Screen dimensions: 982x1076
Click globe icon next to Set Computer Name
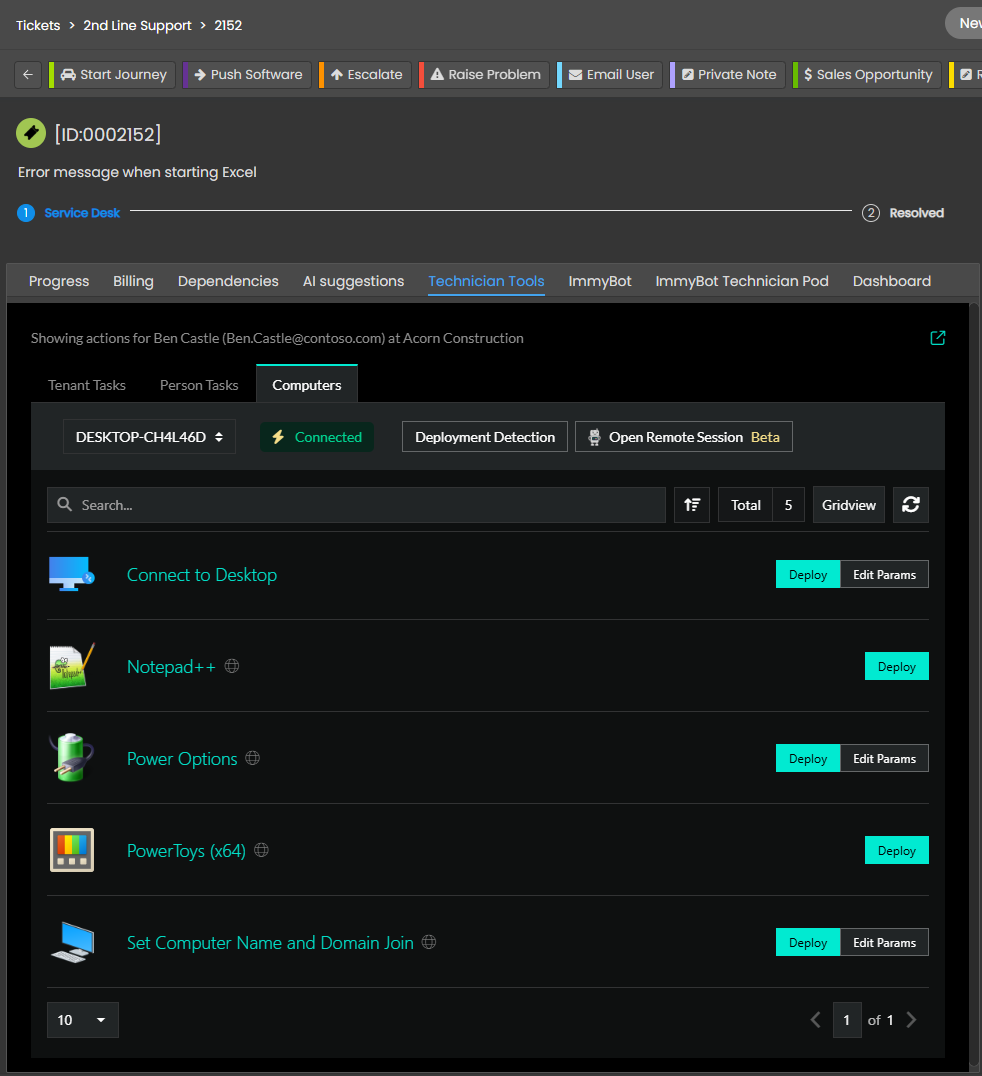tap(429, 943)
